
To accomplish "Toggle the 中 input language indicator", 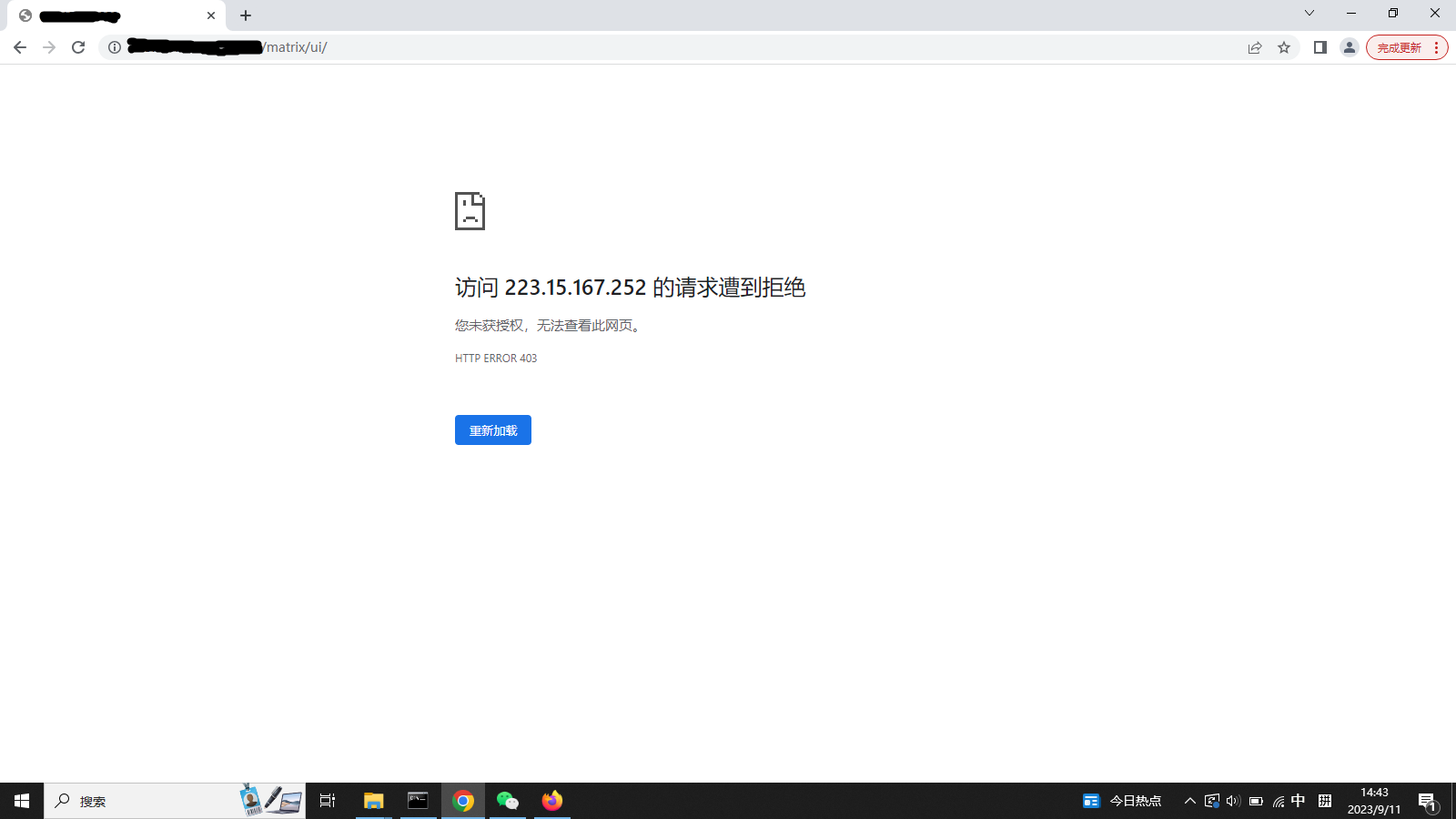I will [1299, 801].
